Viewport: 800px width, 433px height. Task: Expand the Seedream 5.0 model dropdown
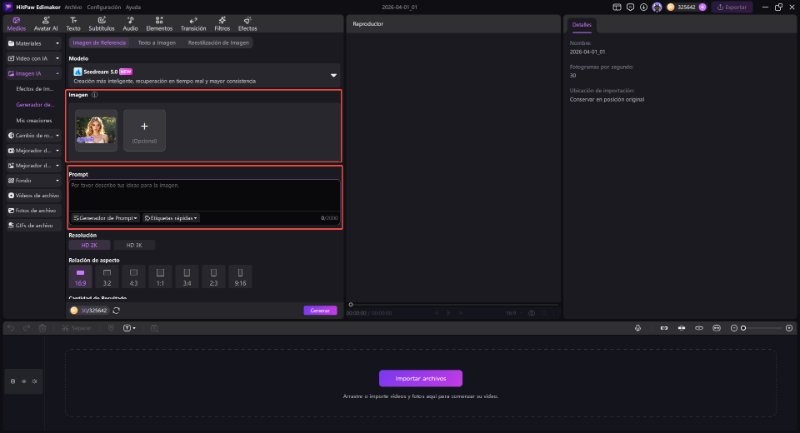pos(334,75)
